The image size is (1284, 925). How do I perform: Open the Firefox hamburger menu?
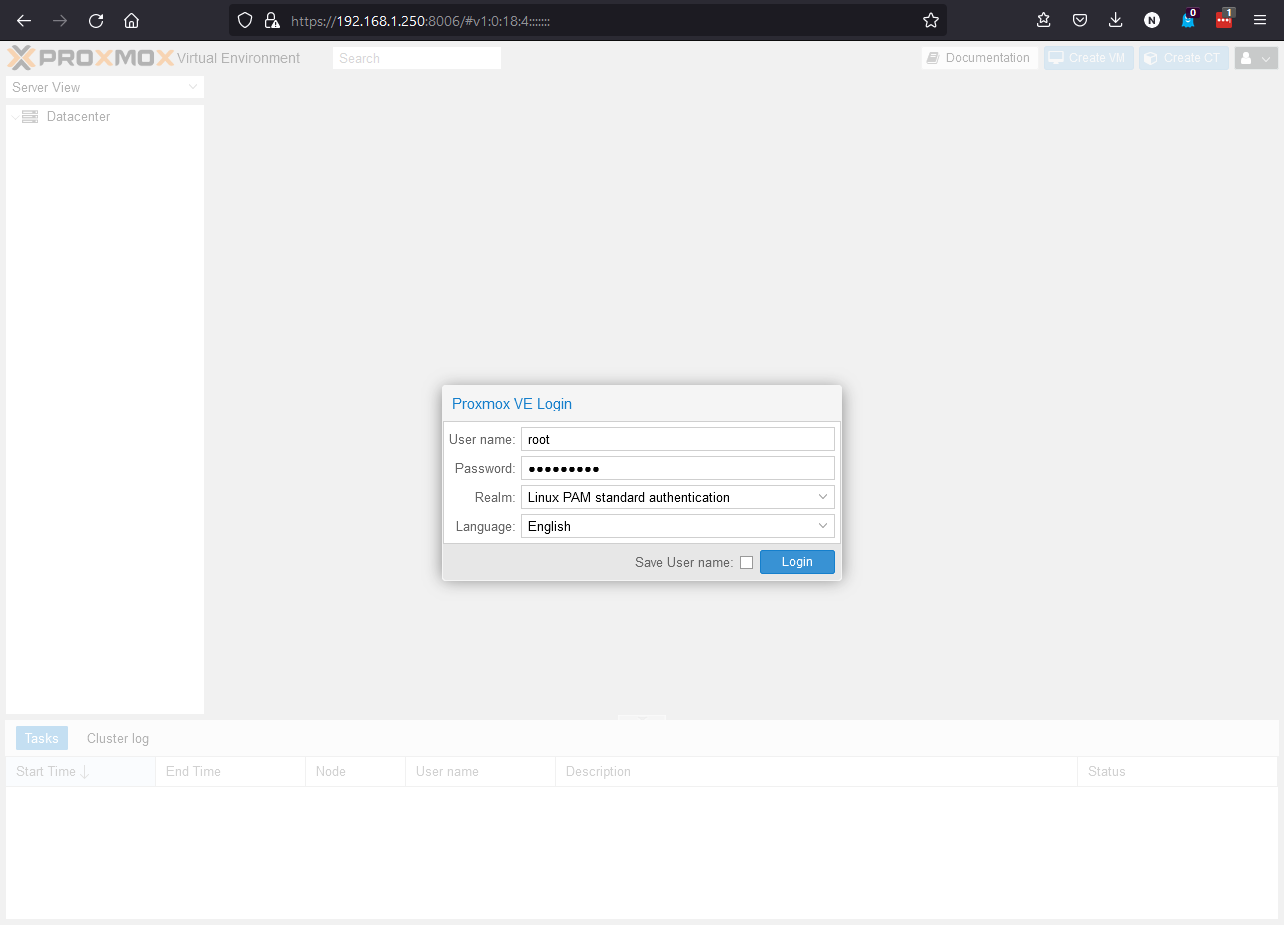[x=1260, y=20]
